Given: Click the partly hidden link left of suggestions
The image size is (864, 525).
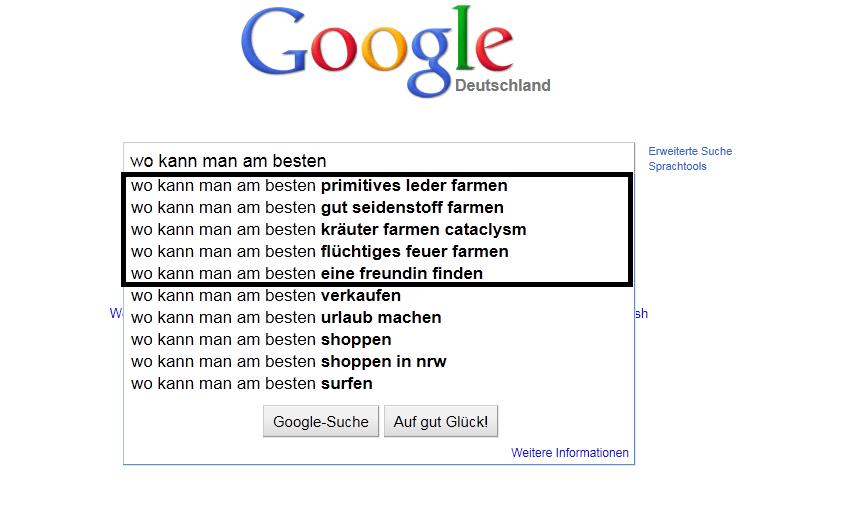Looking at the screenshot, I should click(x=116, y=314).
